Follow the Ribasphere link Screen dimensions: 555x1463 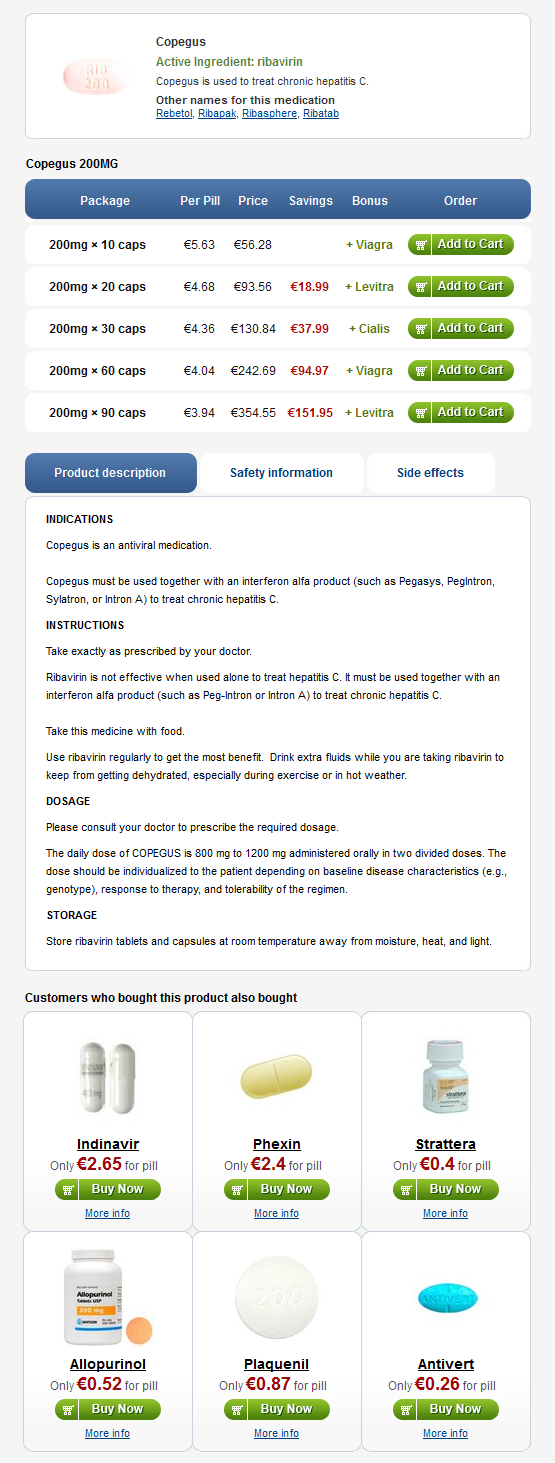click(x=269, y=114)
